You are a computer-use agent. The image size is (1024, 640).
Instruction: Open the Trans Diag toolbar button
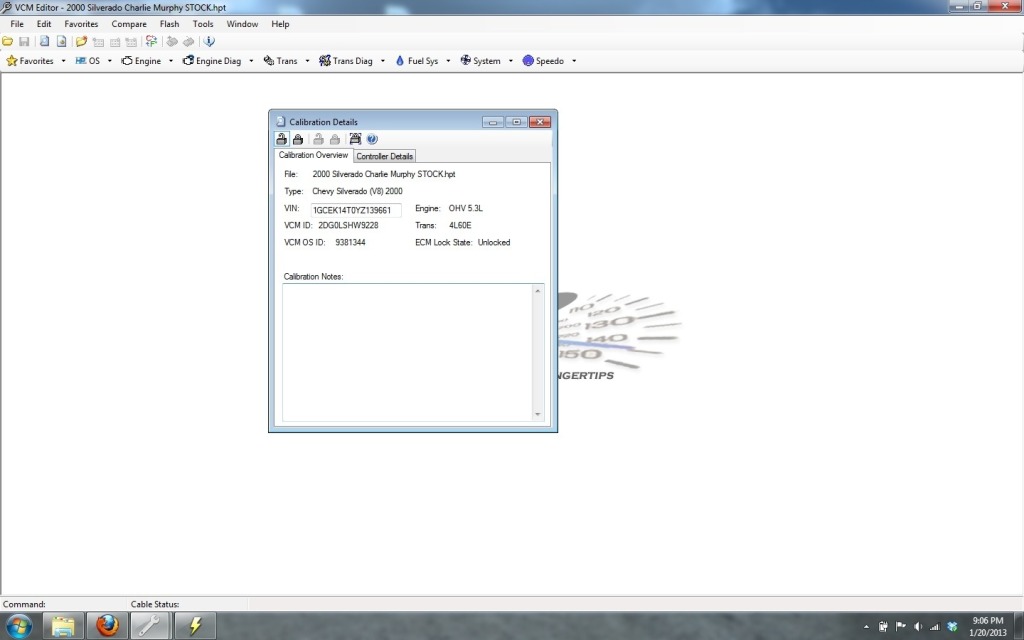click(x=345, y=61)
